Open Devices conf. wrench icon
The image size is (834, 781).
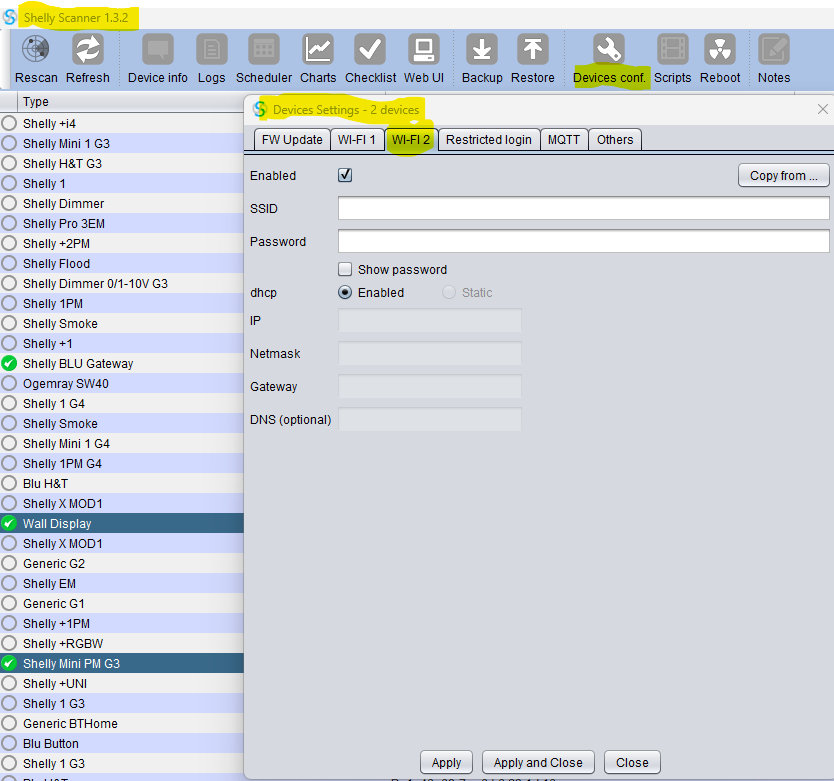pos(609,49)
